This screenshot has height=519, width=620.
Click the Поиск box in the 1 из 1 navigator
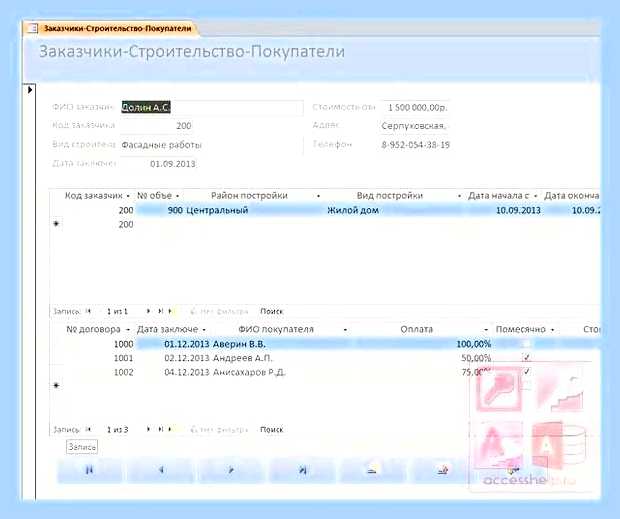tap(272, 311)
